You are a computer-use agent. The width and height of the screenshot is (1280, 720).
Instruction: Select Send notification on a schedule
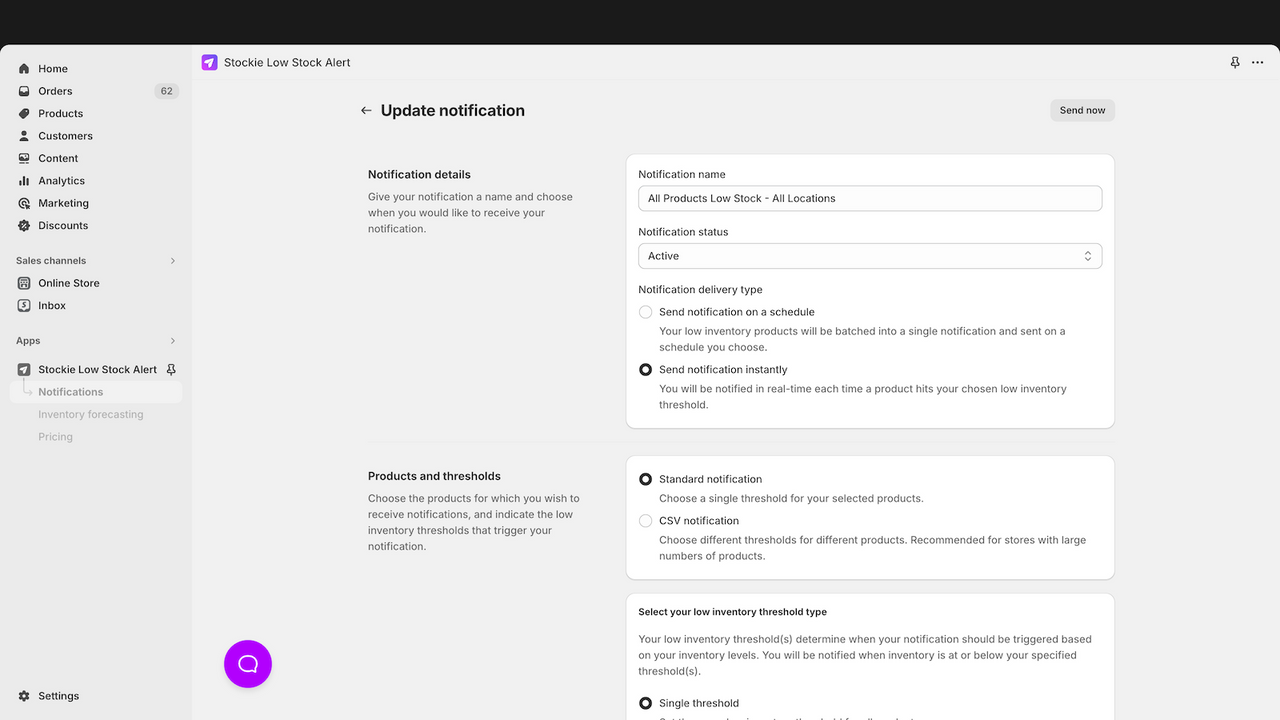point(646,312)
